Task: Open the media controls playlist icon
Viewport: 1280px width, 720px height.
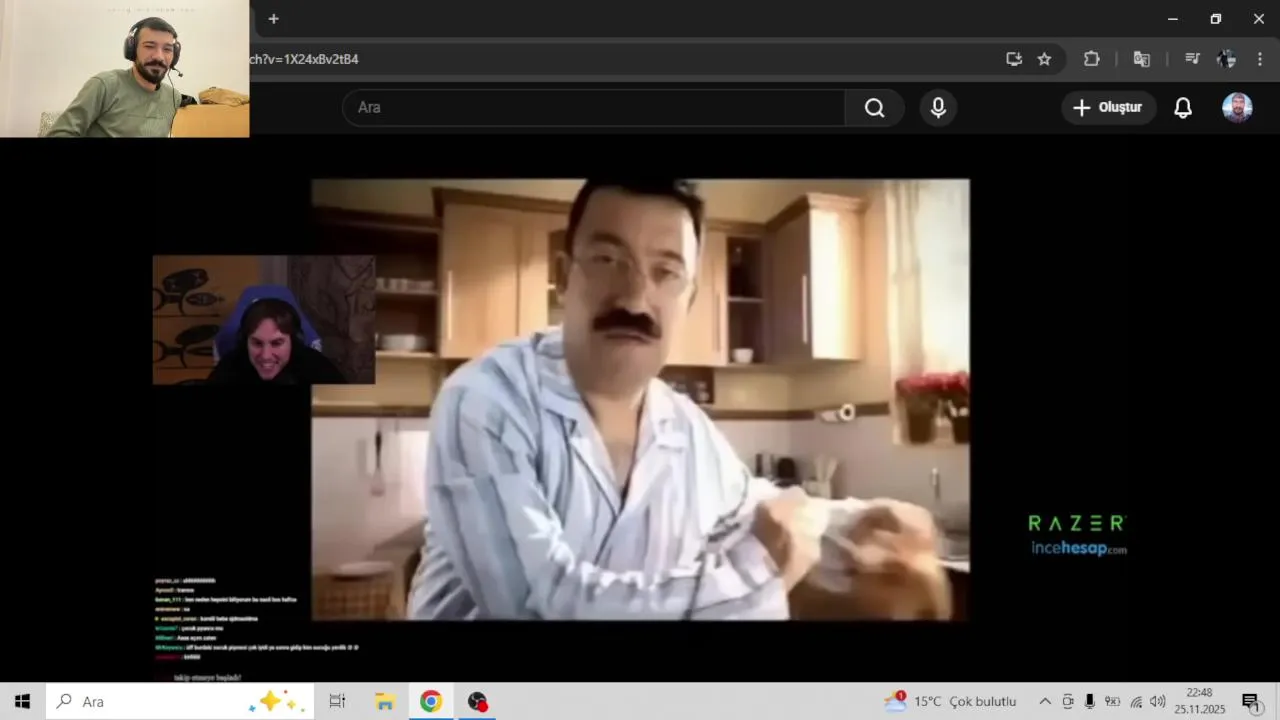Action: pyautogui.click(x=1192, y=59)
